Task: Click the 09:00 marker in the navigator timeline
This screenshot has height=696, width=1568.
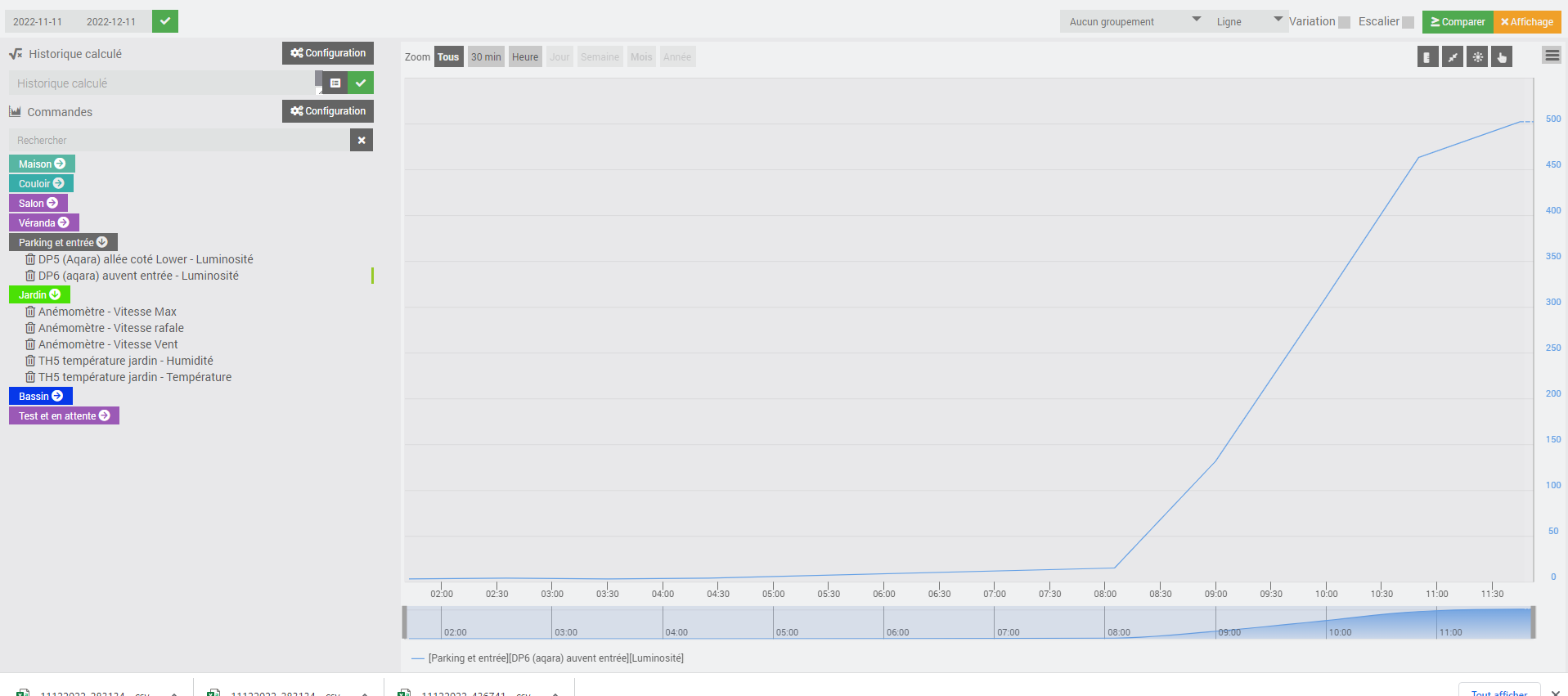Action: (1229, 632)
